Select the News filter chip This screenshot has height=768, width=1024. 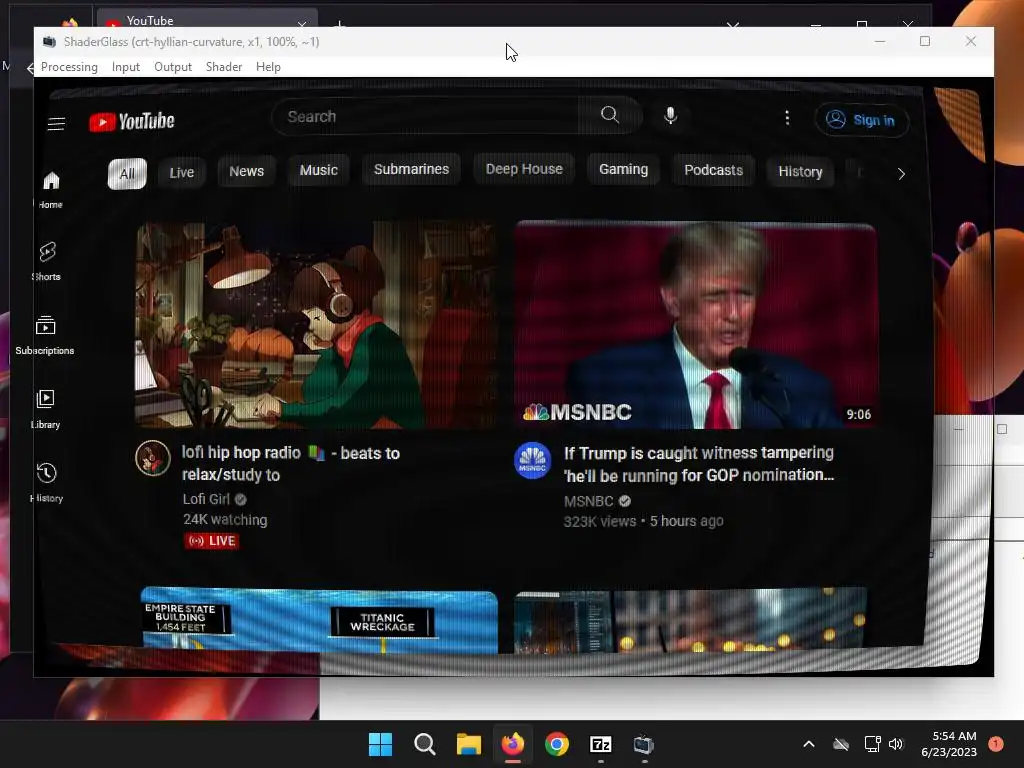(246, 171)
